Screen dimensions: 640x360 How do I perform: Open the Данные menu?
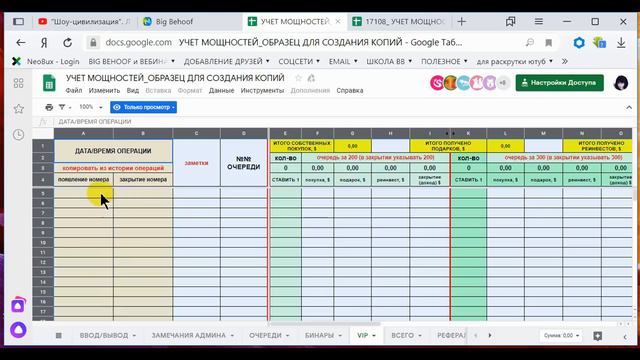[x=222, y=91]
